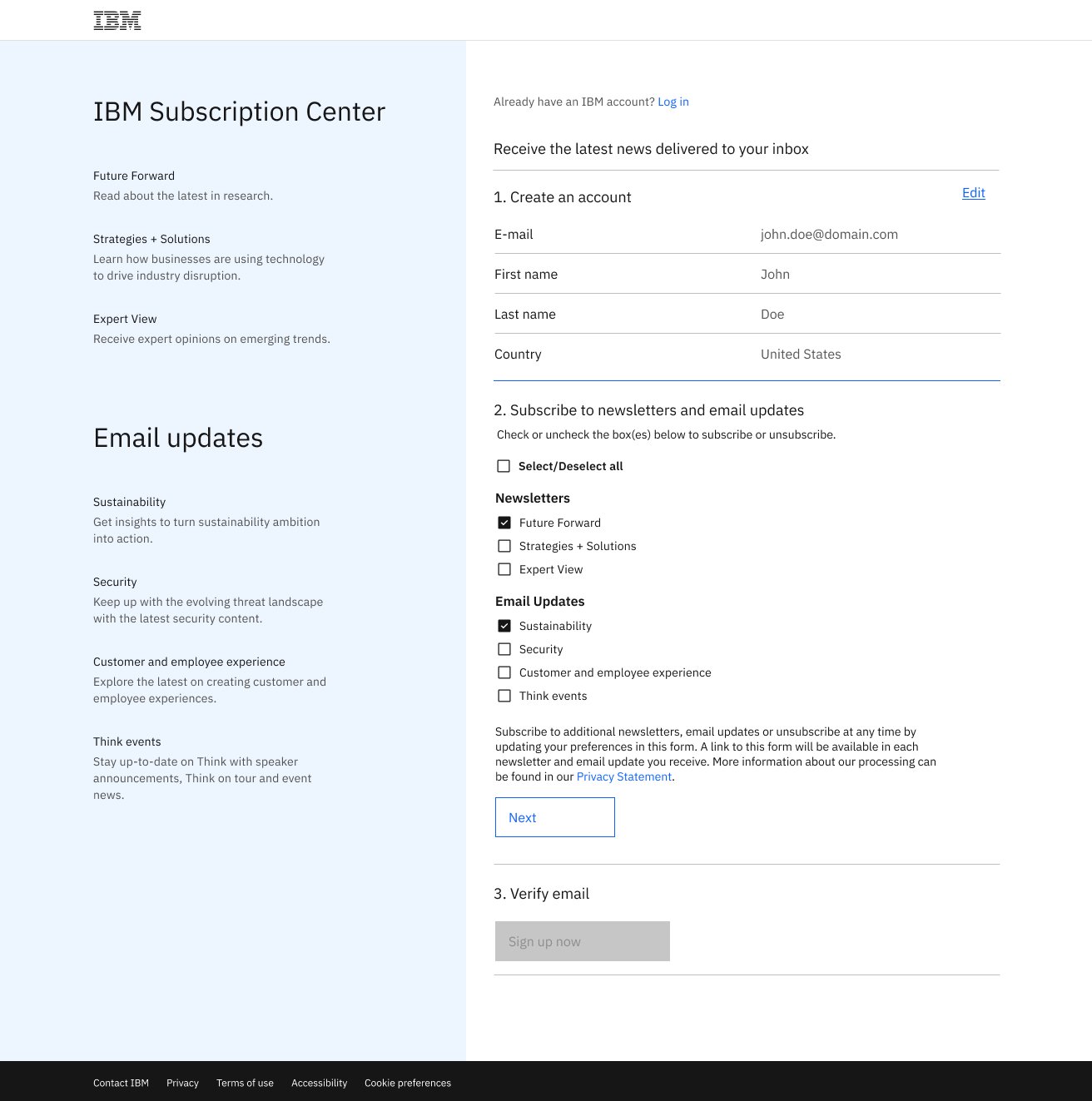The height and width of the screenshot is (1101, 1092).
Task: Click the IBM Subscription Center heading
Action: coord(239,112)
